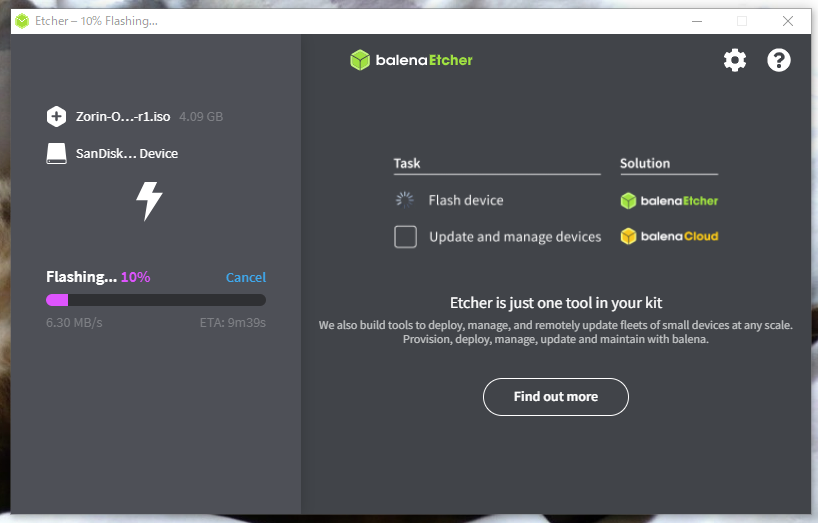Click the disabled maximize window button
This screenshot has height=523, width=818.
tap(742, 21)
